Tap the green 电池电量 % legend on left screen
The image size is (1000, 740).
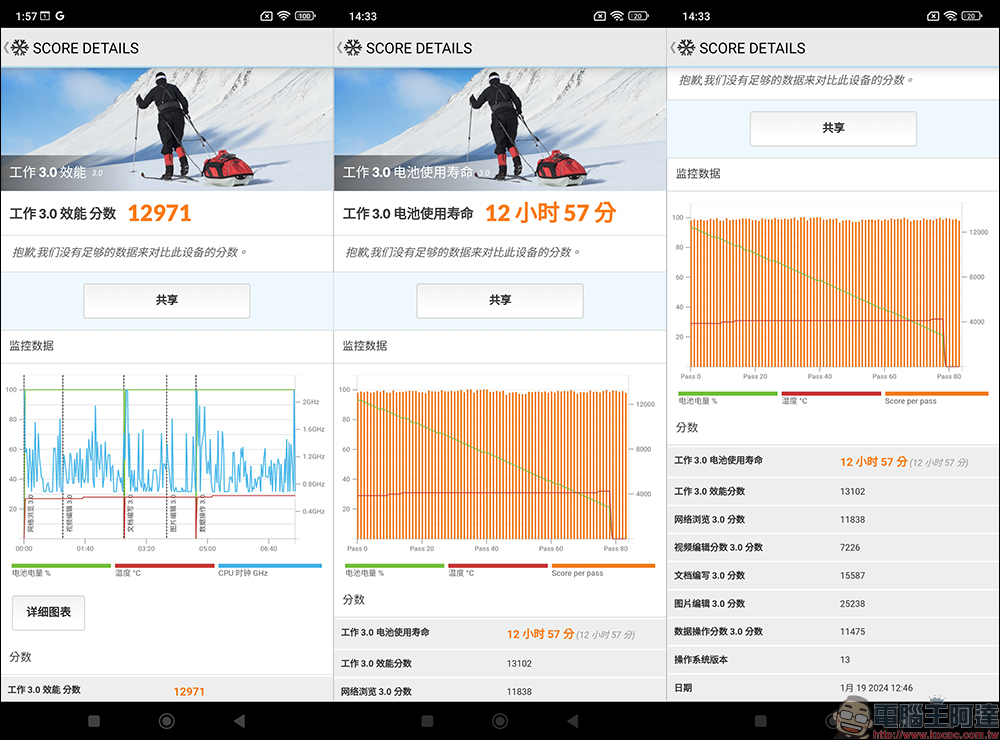(61, 570)
